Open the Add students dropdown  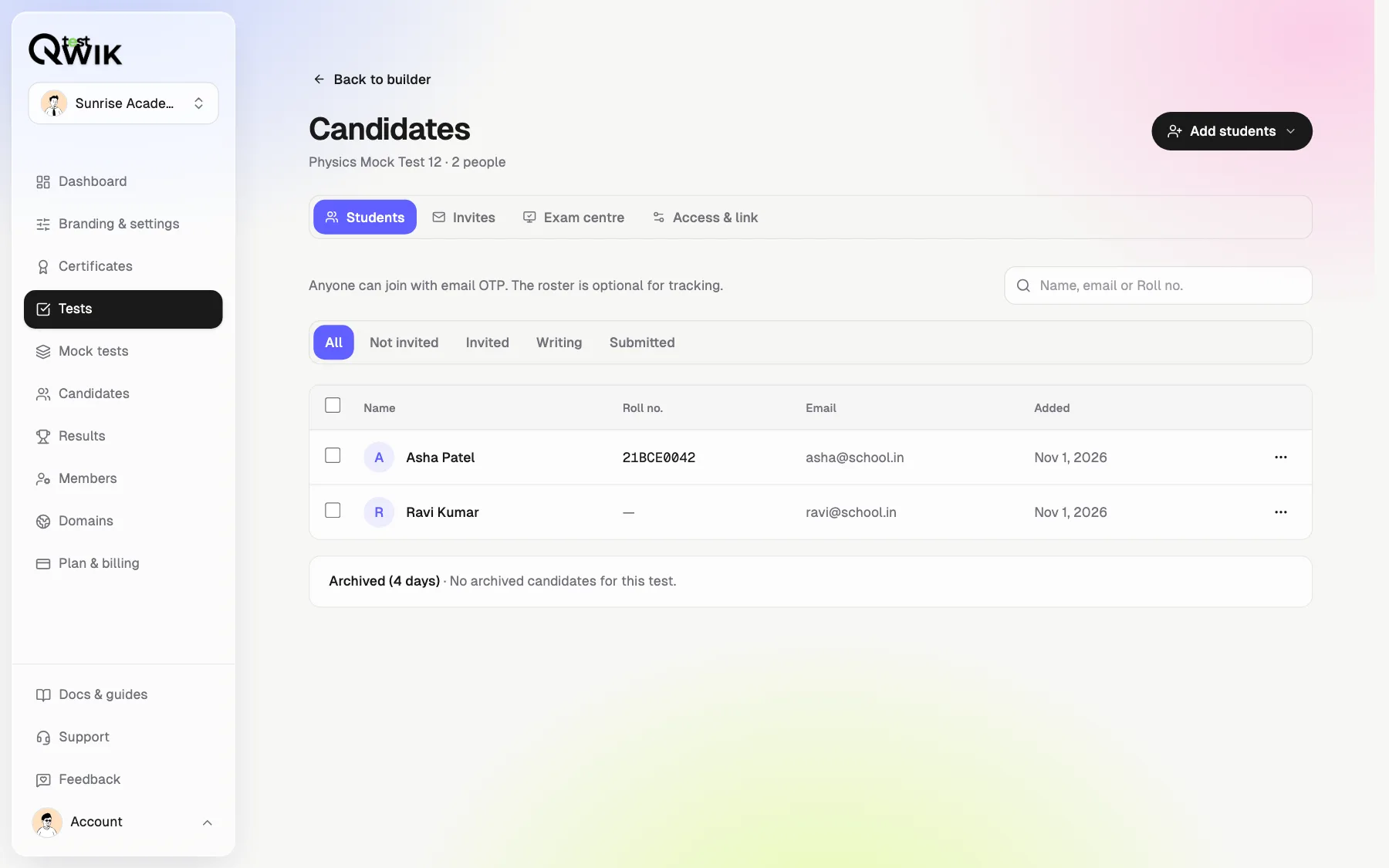pos(1232,131)
